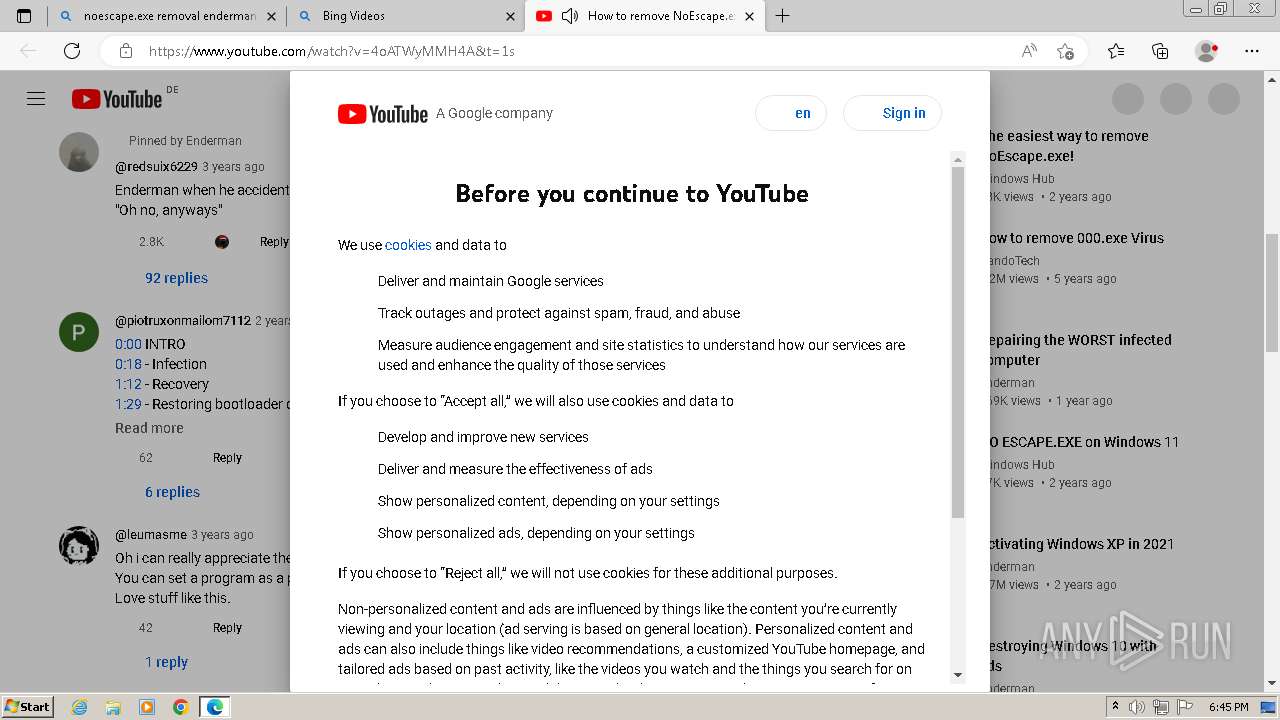Open leumasme avatar
The image size is (1280, 720).
79,546
